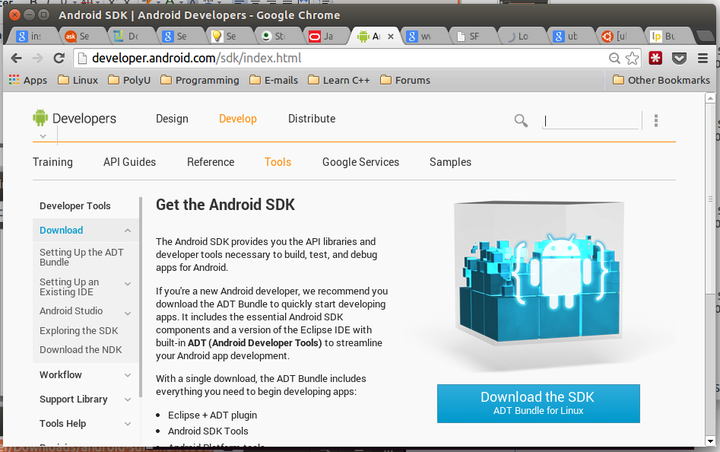This screenshot has height=452, width=720.
Task: Click the sidebar scrollbar handle
Action: [x=141, y=298]
